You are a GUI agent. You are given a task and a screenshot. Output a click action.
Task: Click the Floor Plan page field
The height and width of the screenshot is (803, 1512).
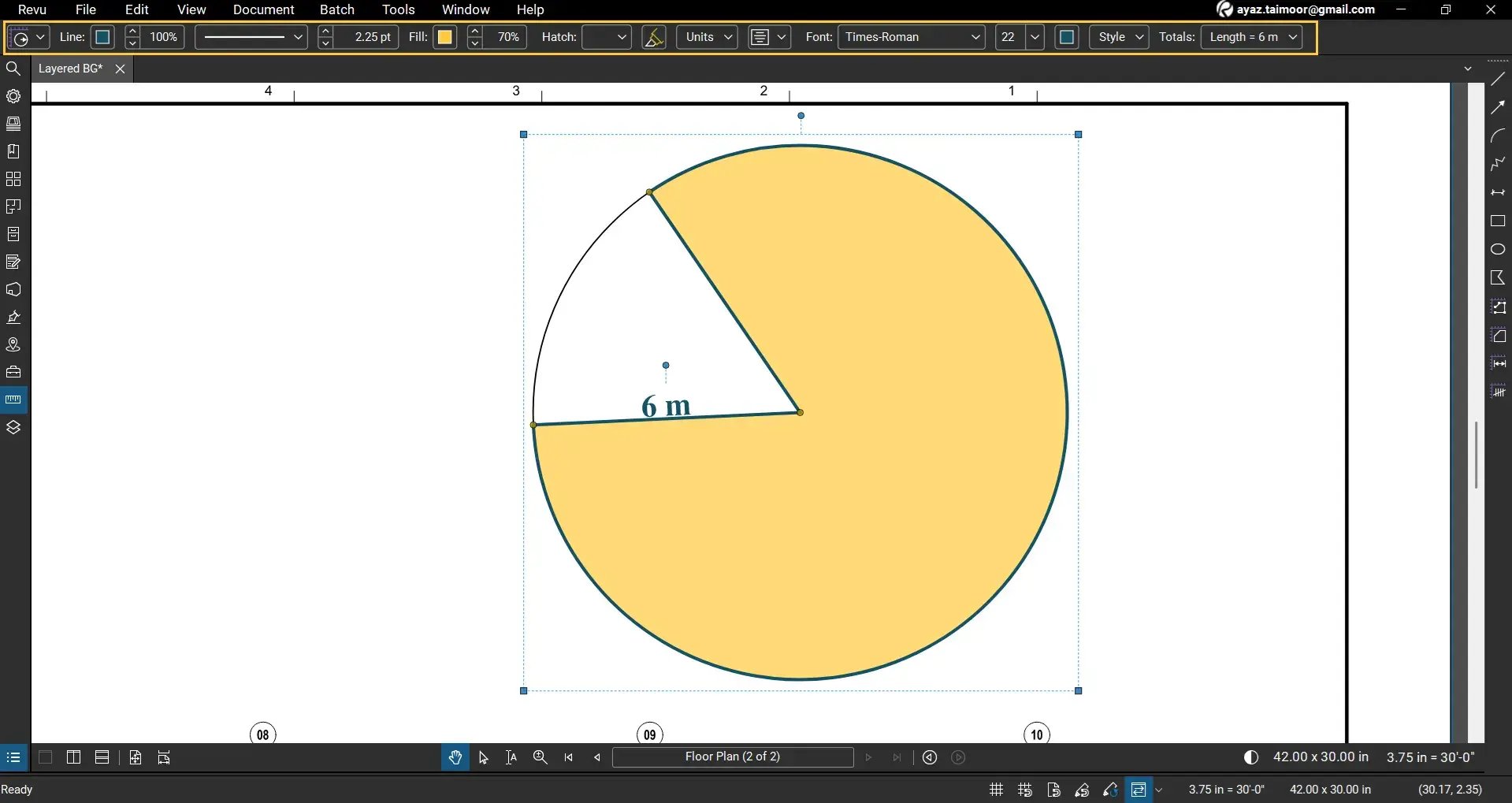732,757
